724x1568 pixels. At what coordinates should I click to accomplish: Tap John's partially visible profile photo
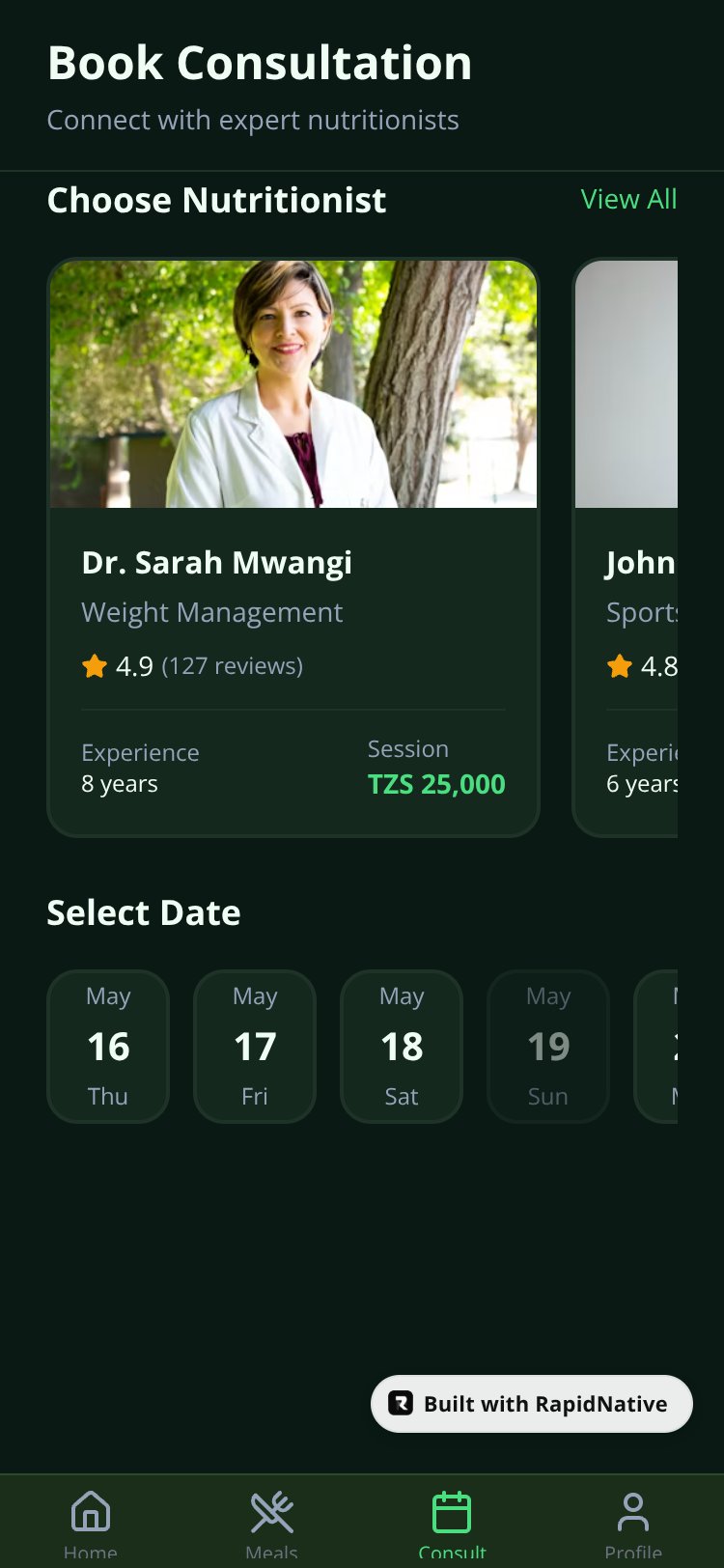coord(627,383)
